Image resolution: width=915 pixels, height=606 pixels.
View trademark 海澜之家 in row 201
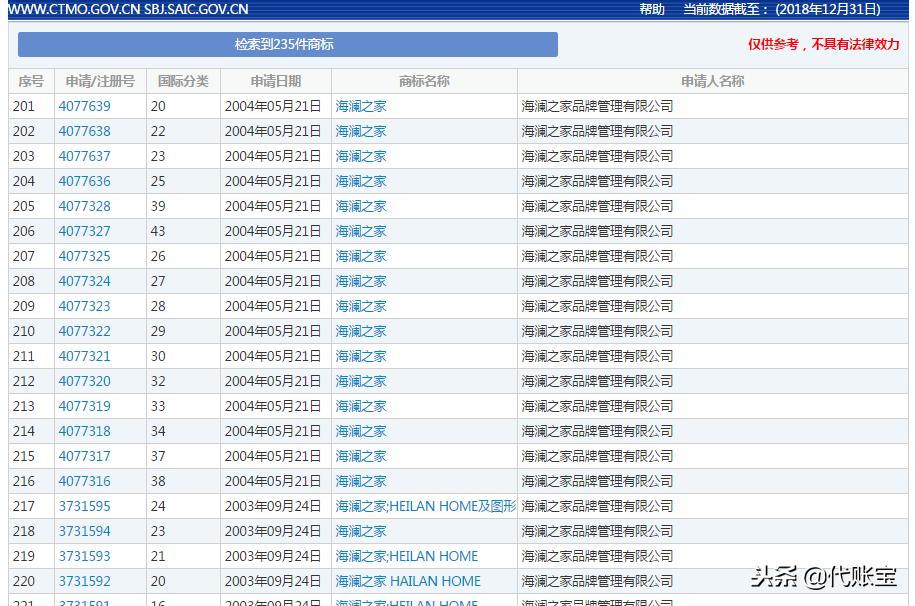coord(362,106)
